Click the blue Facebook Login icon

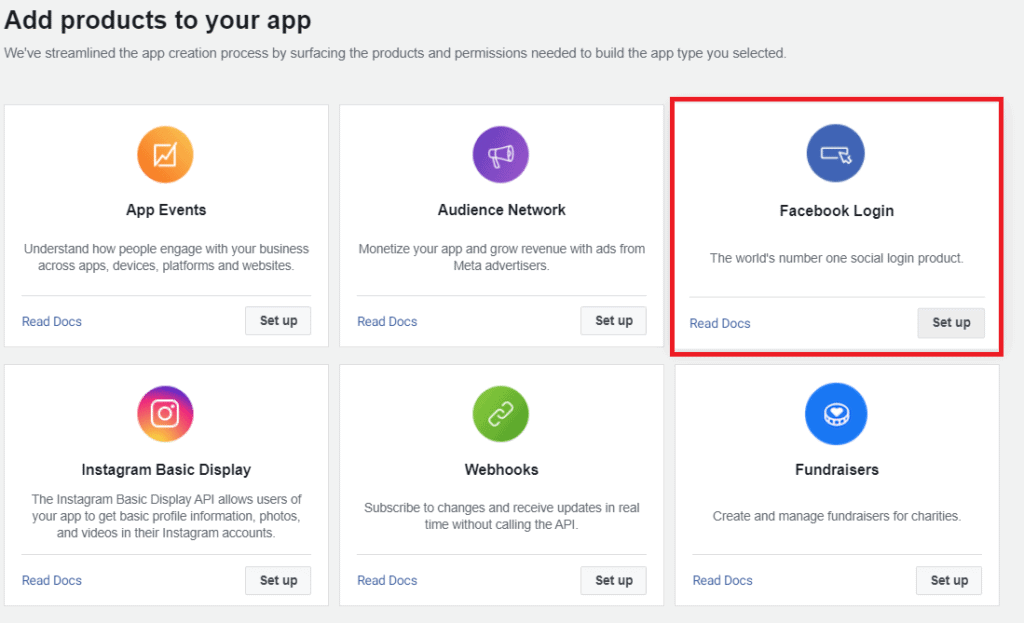click(x=836, y=153)
